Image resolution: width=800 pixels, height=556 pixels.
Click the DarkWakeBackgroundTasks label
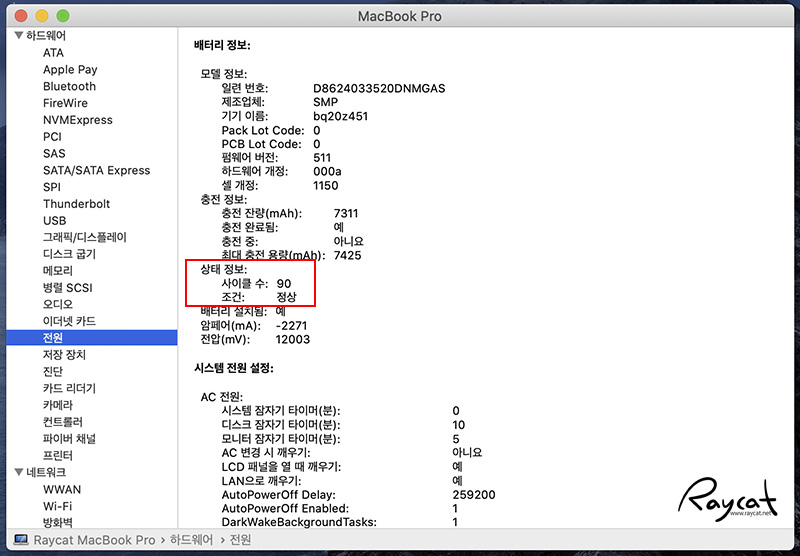click(x=299, y=522)
